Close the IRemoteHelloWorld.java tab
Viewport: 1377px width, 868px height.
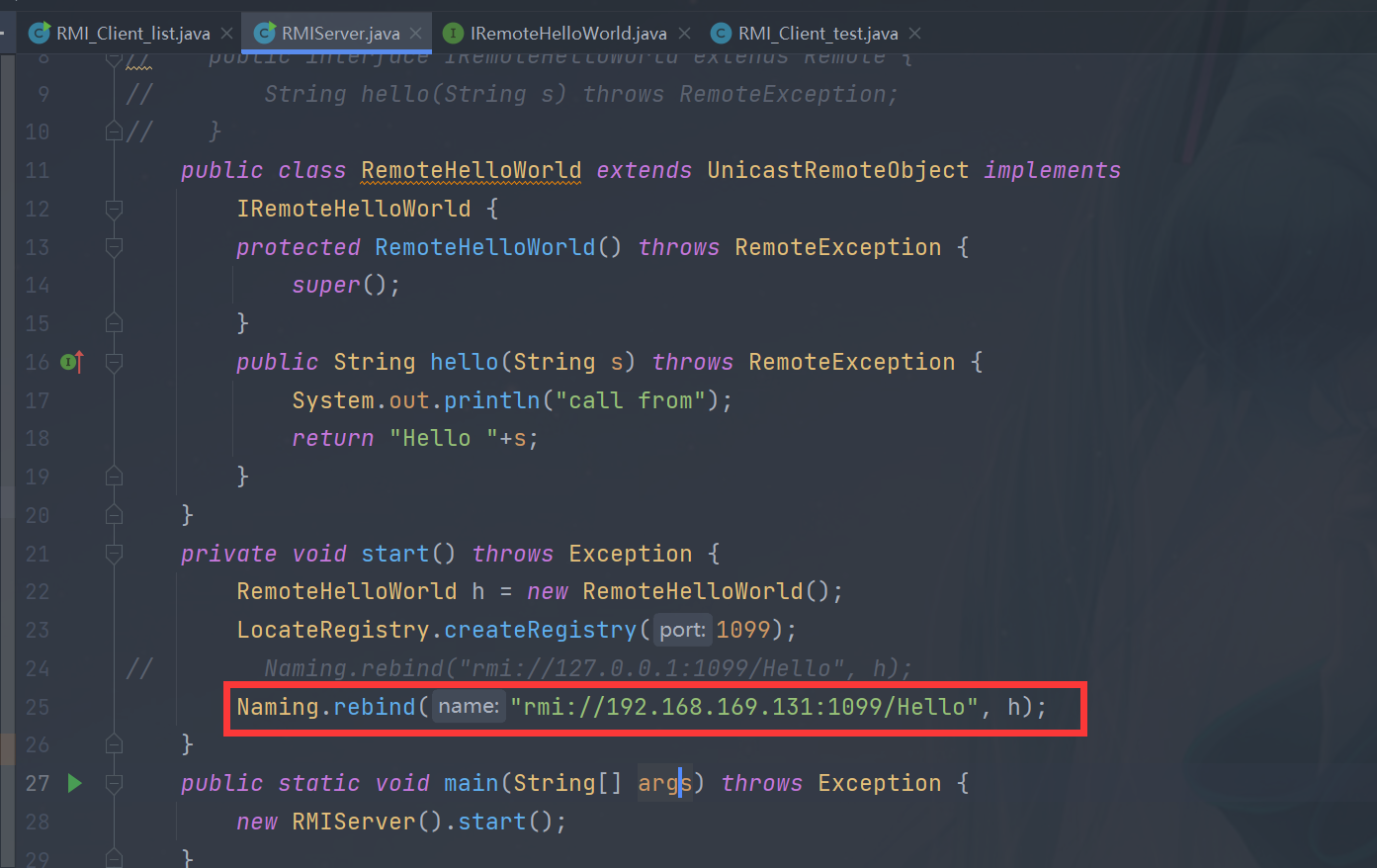[684, 34]
